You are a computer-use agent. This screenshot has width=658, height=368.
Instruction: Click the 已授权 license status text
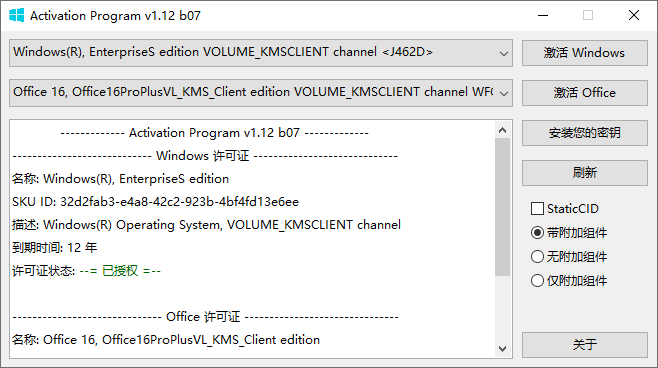tap(120, 271)
